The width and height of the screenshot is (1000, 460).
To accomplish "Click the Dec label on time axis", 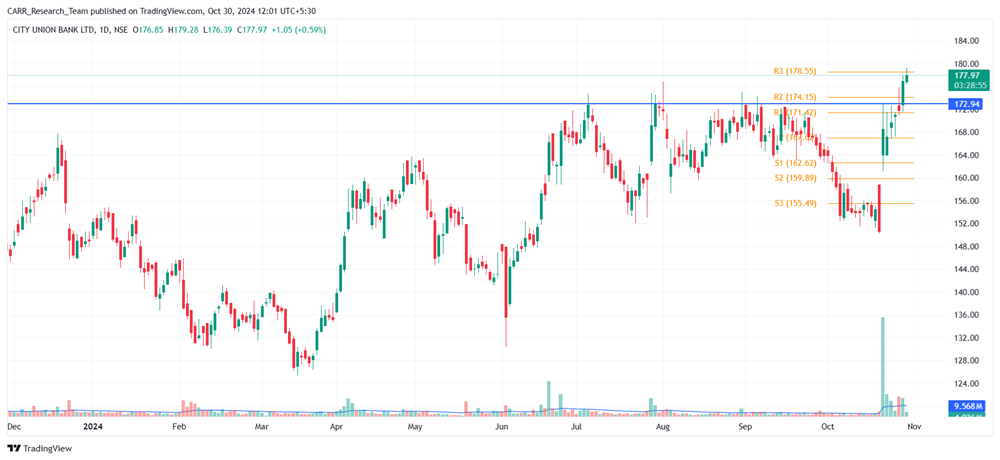I will click(x=13, y=425).
